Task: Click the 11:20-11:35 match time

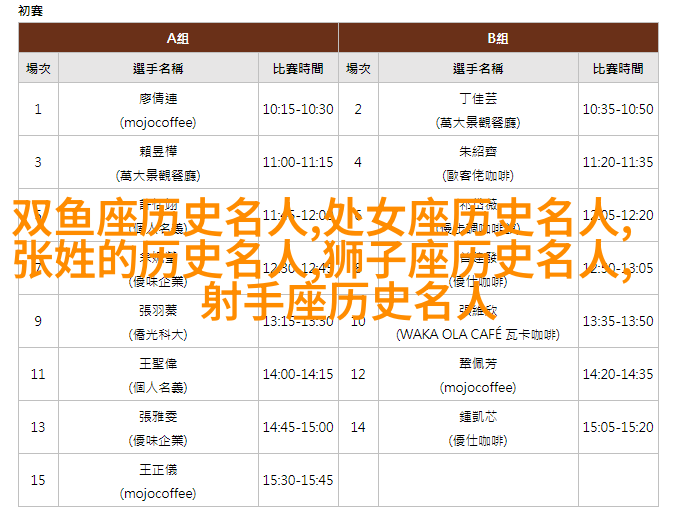Action: coord(618,162)
